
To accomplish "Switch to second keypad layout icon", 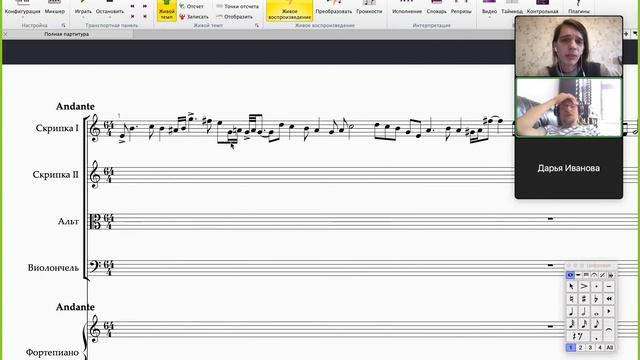I will pos(578,275).
